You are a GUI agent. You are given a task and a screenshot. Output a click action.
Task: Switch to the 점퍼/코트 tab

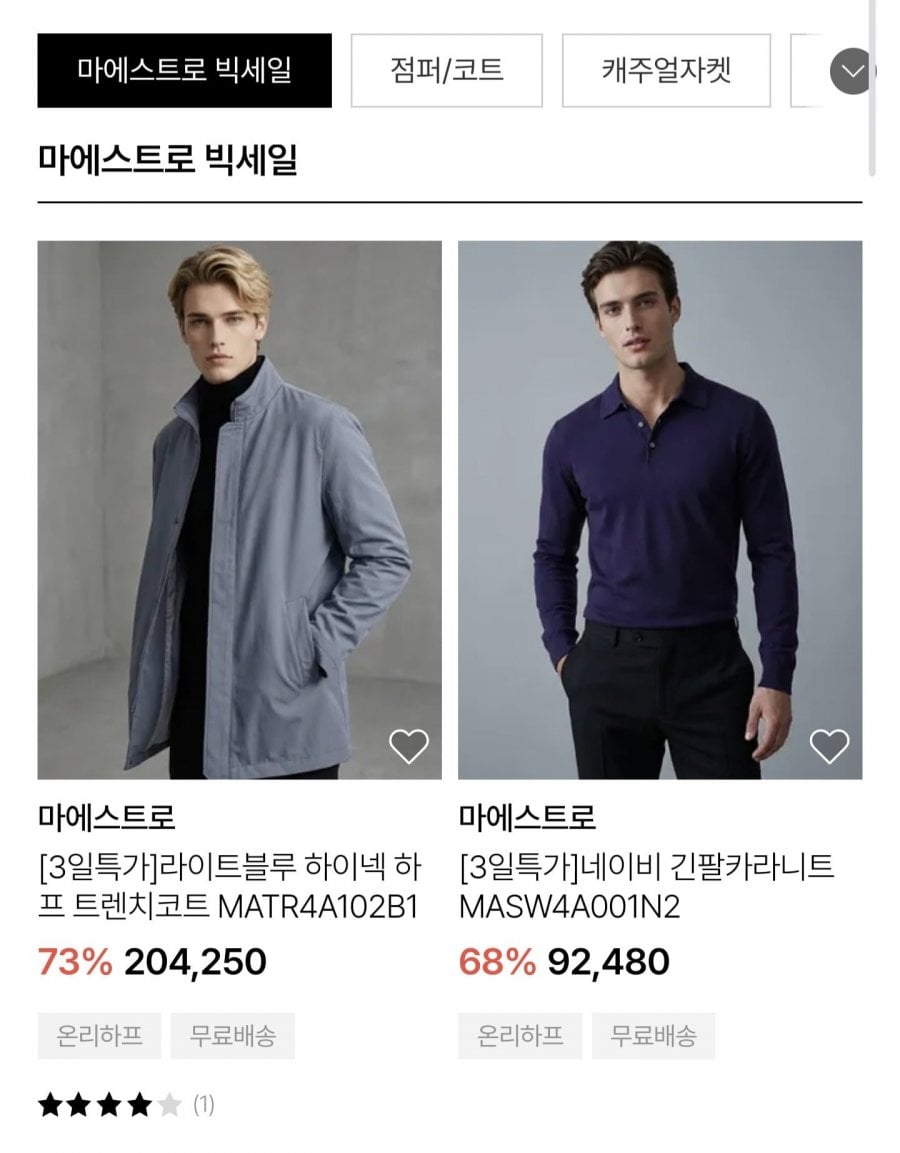click(x=446, y=71)
